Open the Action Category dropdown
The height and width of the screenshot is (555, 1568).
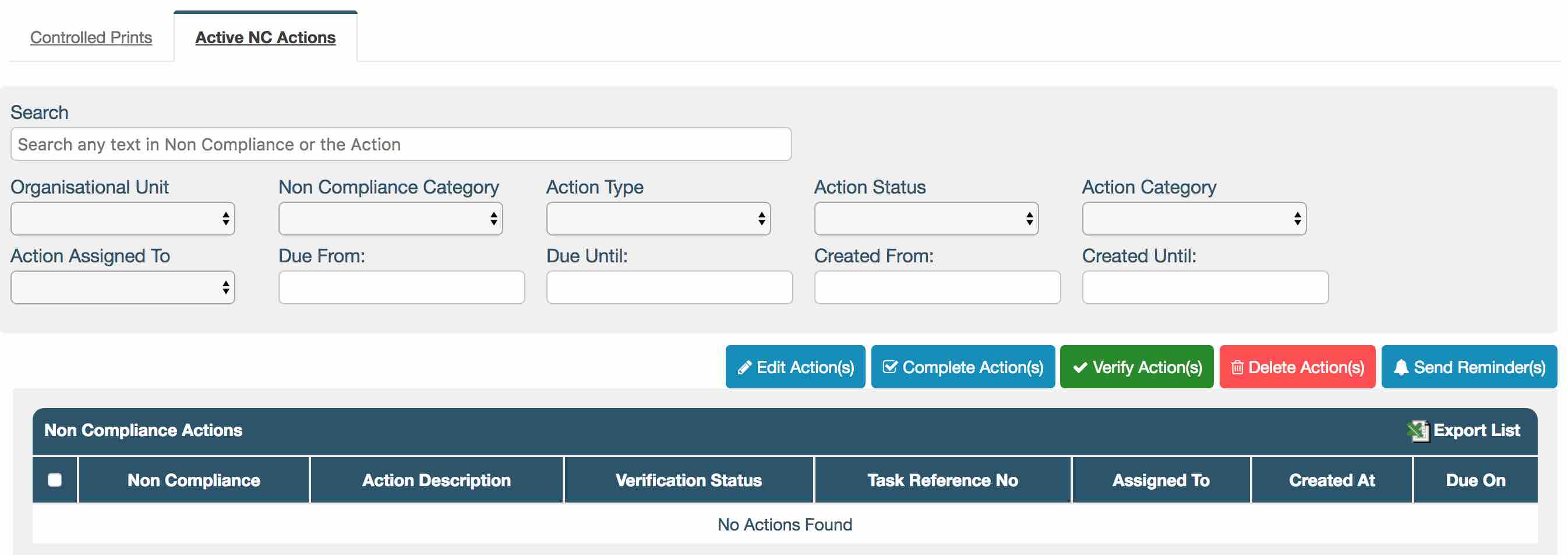tap(1193, 219)
